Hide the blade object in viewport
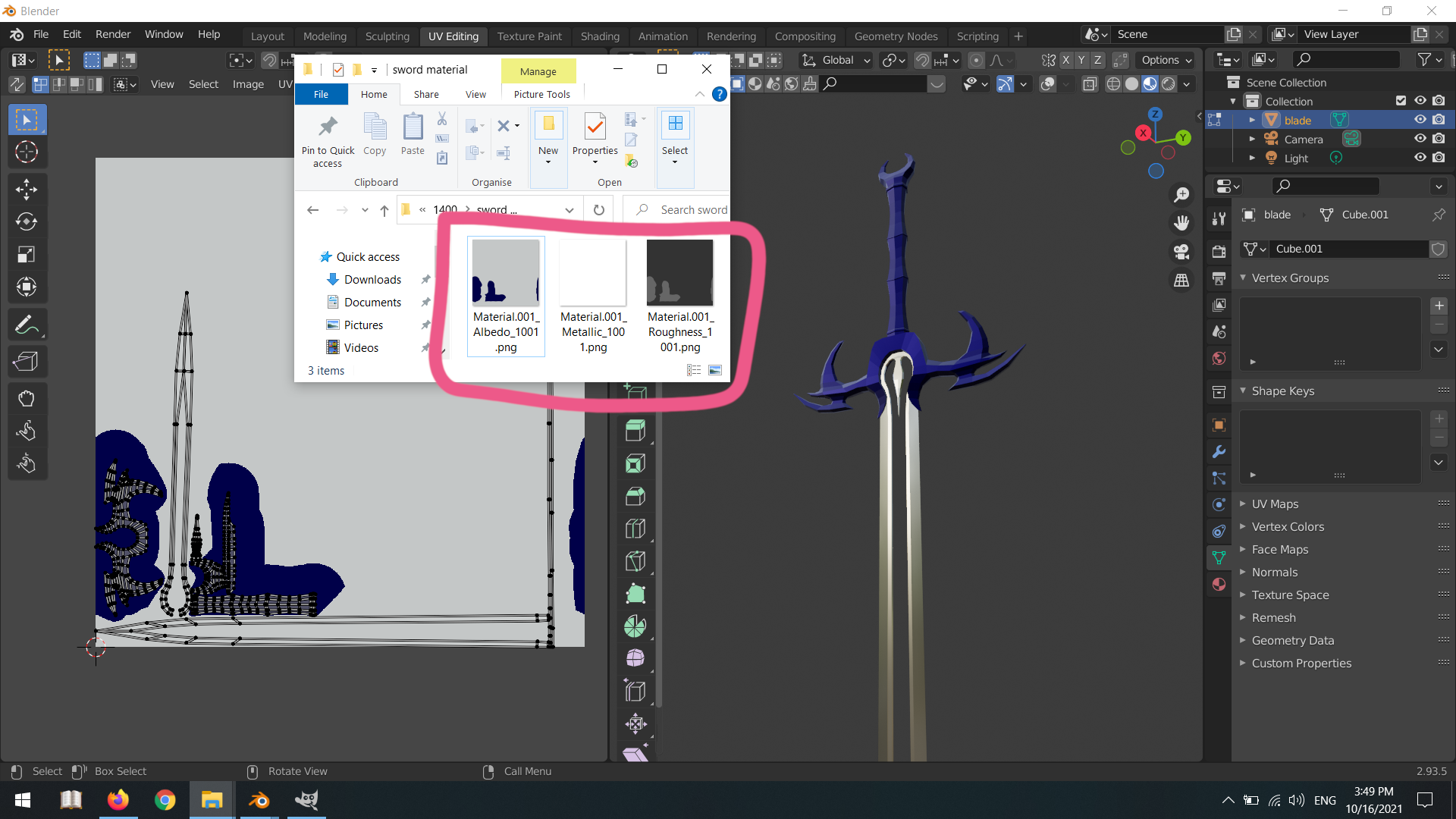 1420,120
